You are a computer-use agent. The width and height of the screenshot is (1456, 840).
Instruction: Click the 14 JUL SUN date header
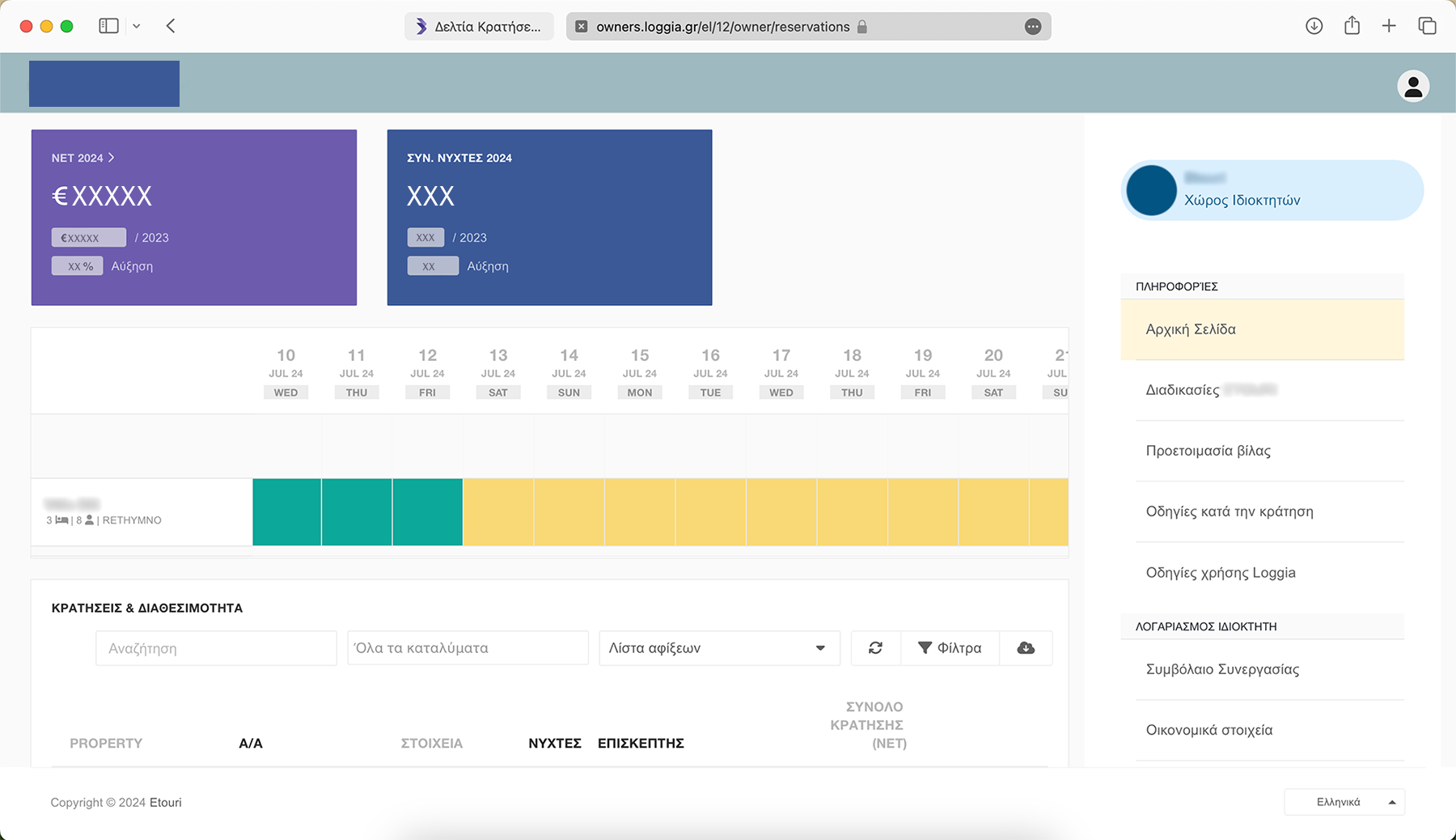569,373
